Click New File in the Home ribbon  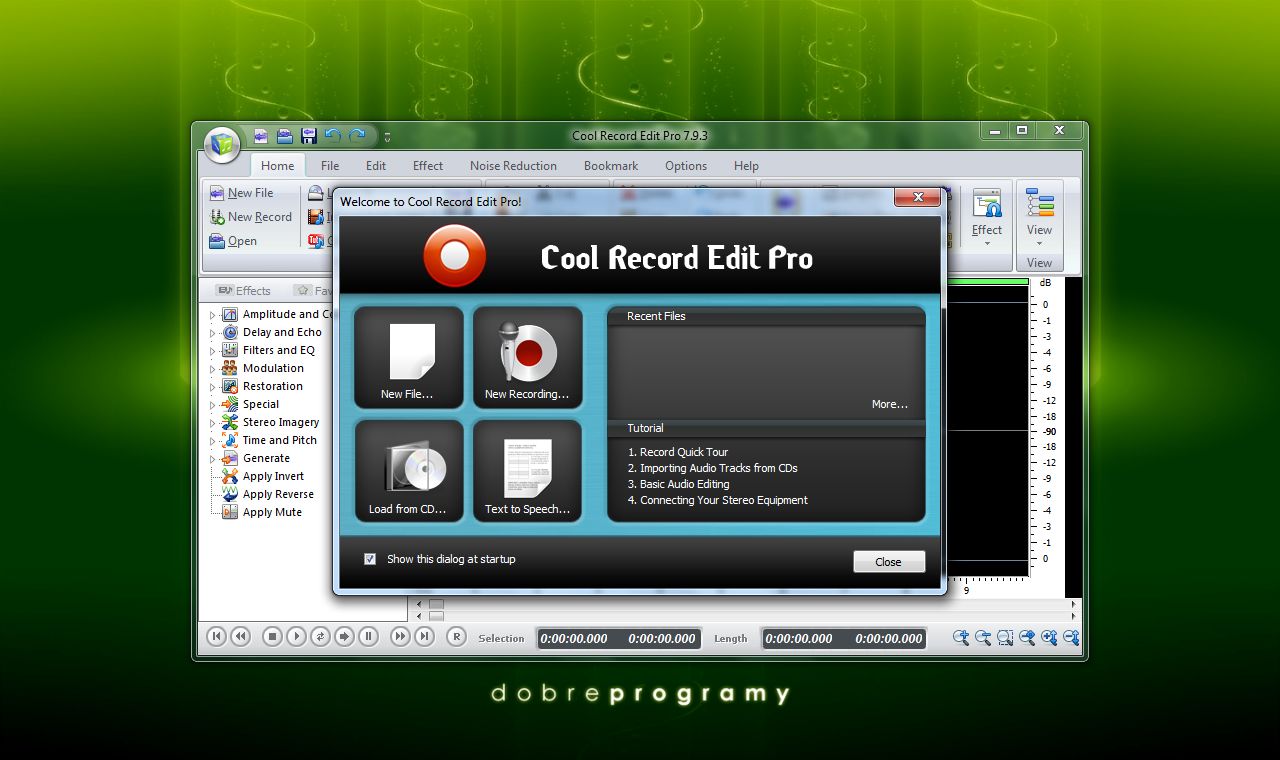[x=241, y=193]
